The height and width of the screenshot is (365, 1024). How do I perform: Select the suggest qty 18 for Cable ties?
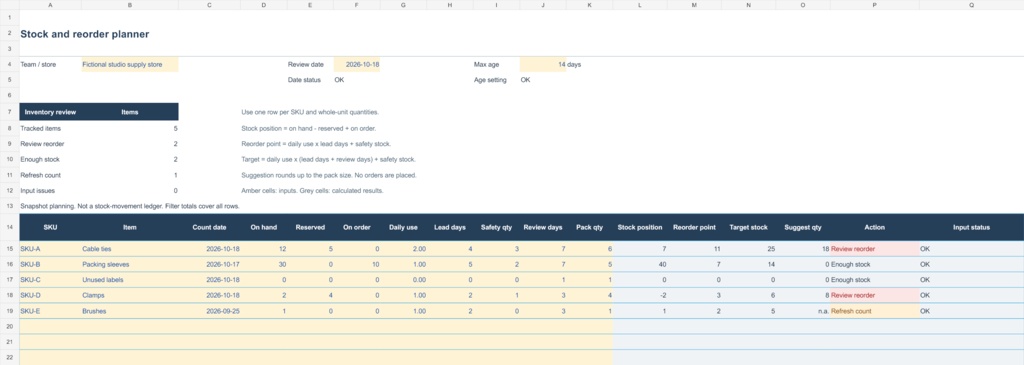tap(803, 249)
